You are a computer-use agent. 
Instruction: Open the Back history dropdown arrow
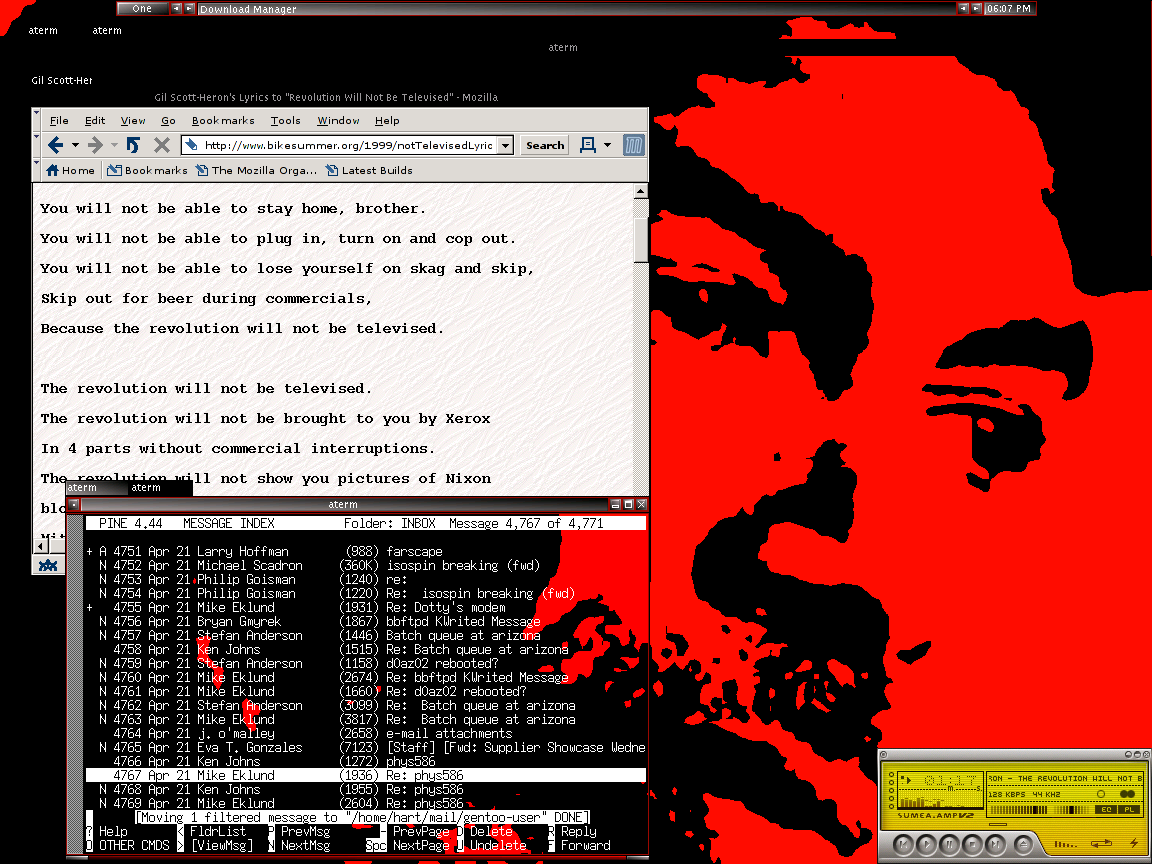(75, 145)
